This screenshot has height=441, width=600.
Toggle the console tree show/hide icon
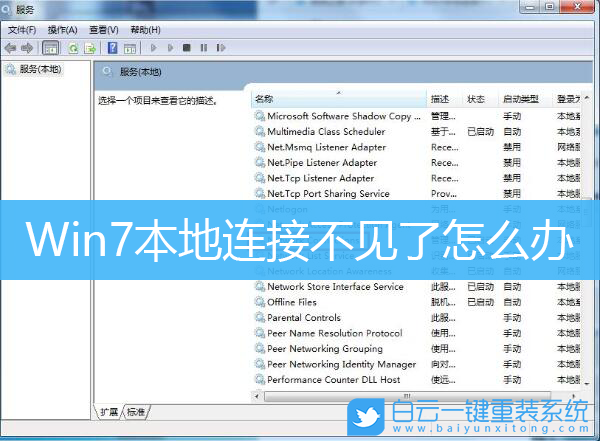(51, 48)
